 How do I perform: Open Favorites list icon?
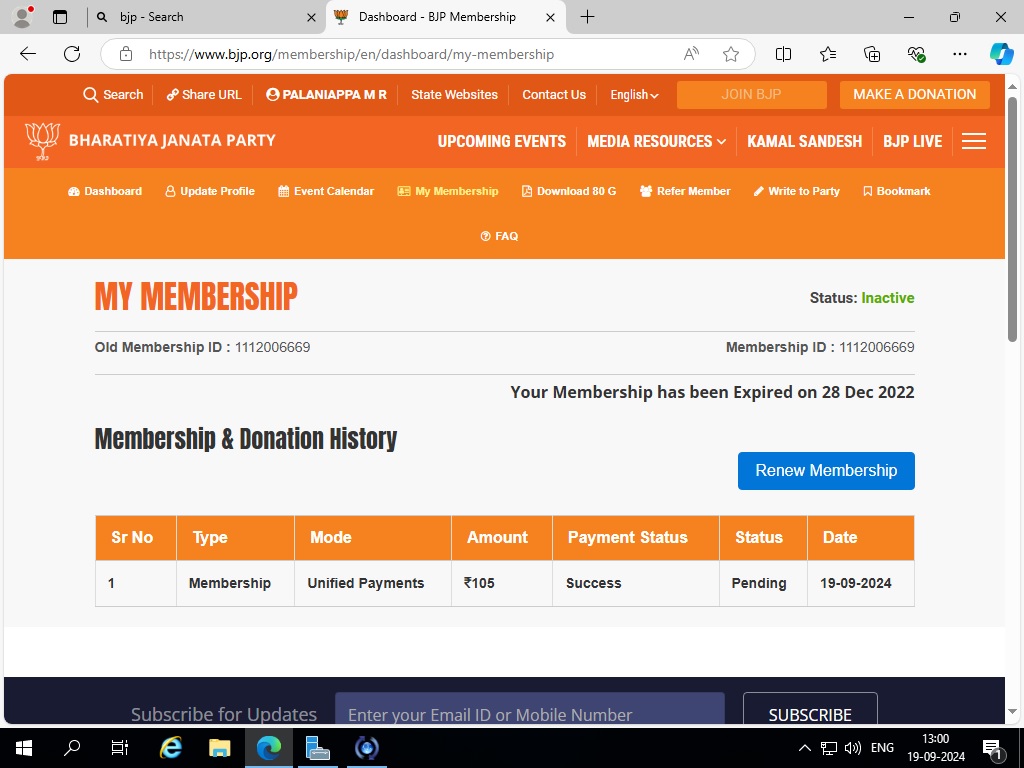click(x=827, y=54)
